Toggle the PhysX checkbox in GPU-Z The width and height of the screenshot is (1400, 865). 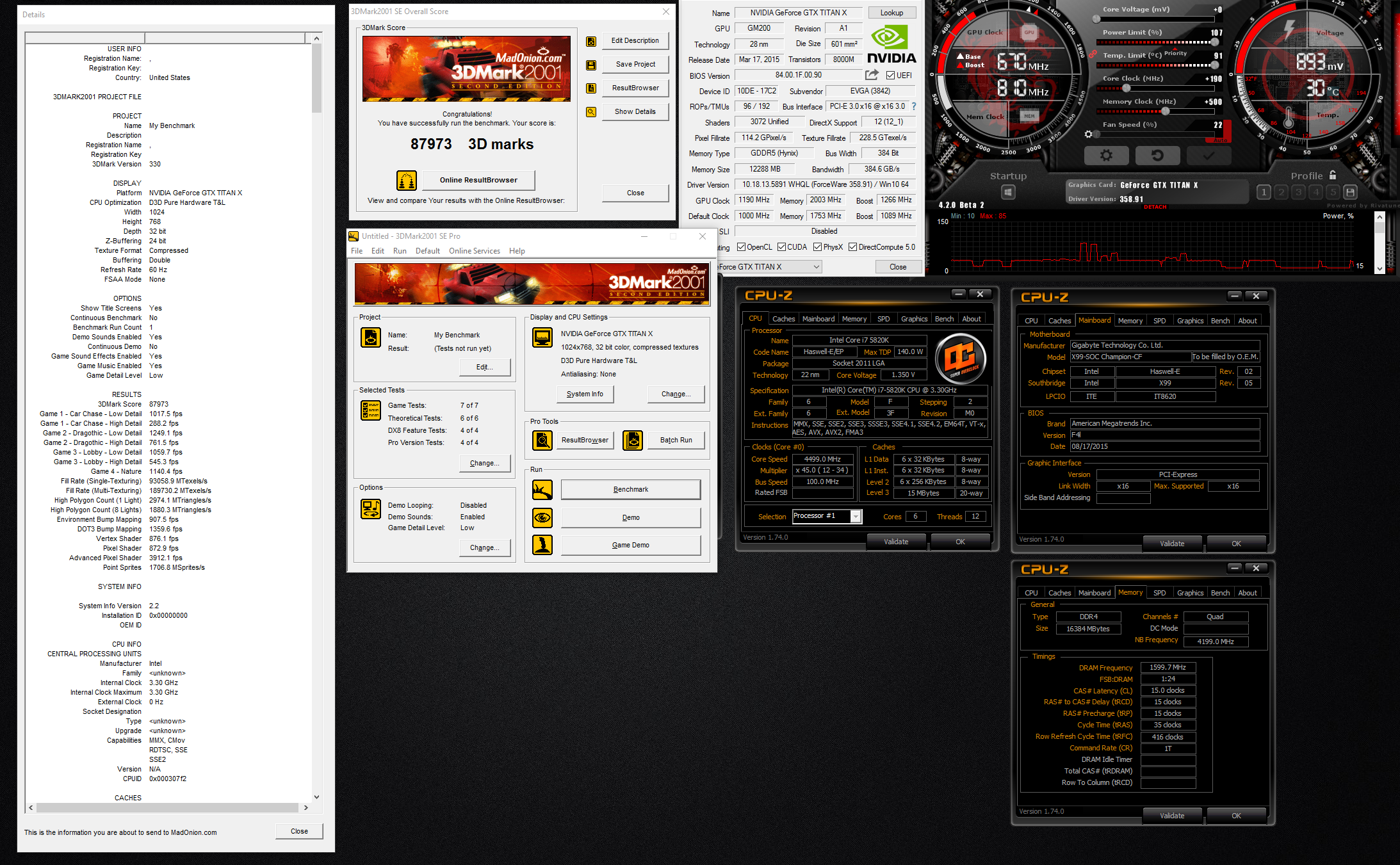coord(818,247)
